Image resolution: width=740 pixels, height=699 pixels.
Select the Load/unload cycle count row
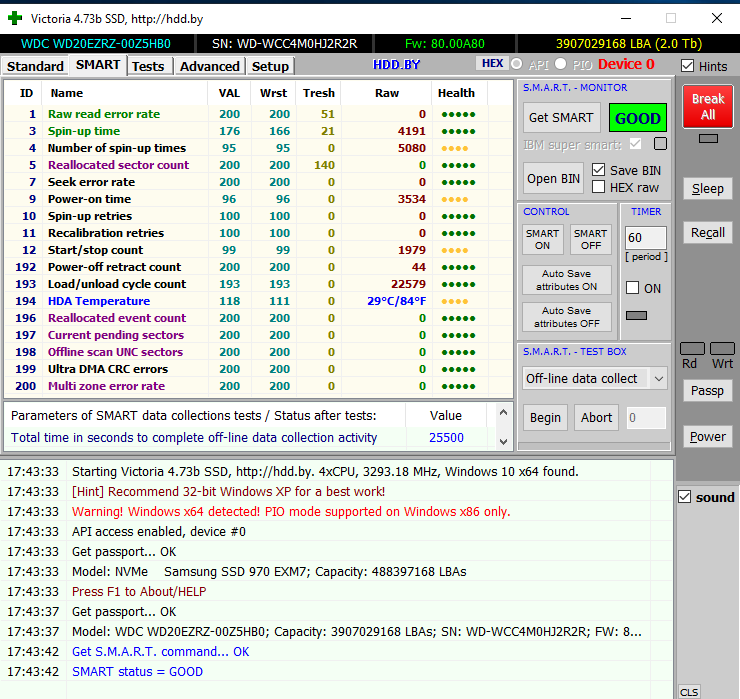(x=258, y=284)
